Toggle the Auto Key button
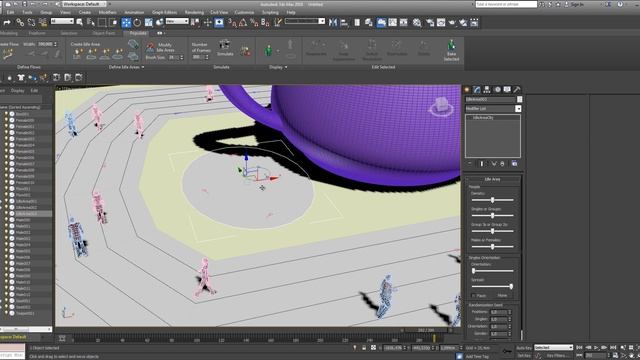Viewport: 640px width, 360px height. [524, 348]
